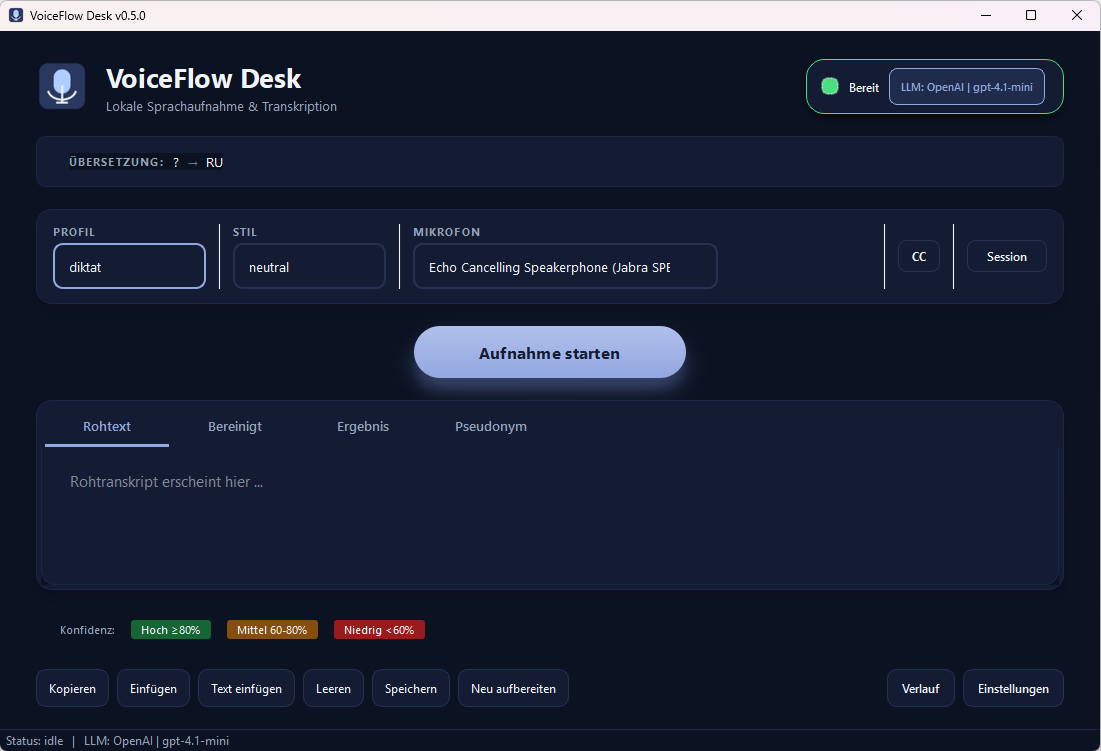Click the Konfidenz: label
This screenshot has height=751, width=1101.
[87, 630]
